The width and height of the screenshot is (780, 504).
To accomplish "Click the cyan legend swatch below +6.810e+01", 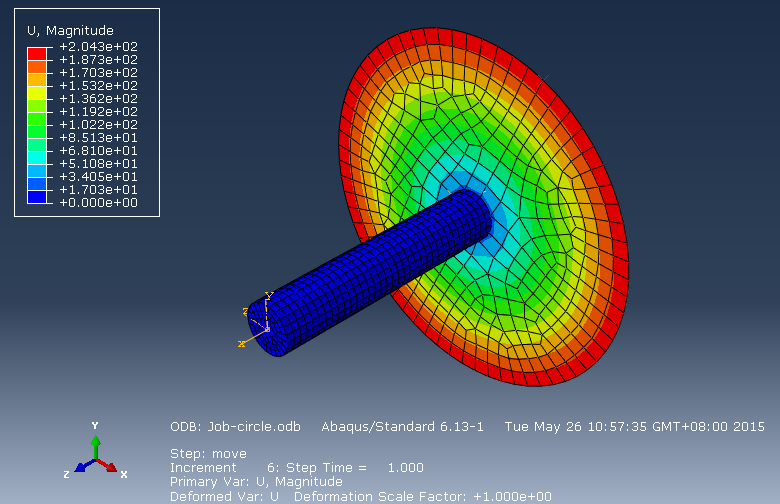I will (37, 158).
